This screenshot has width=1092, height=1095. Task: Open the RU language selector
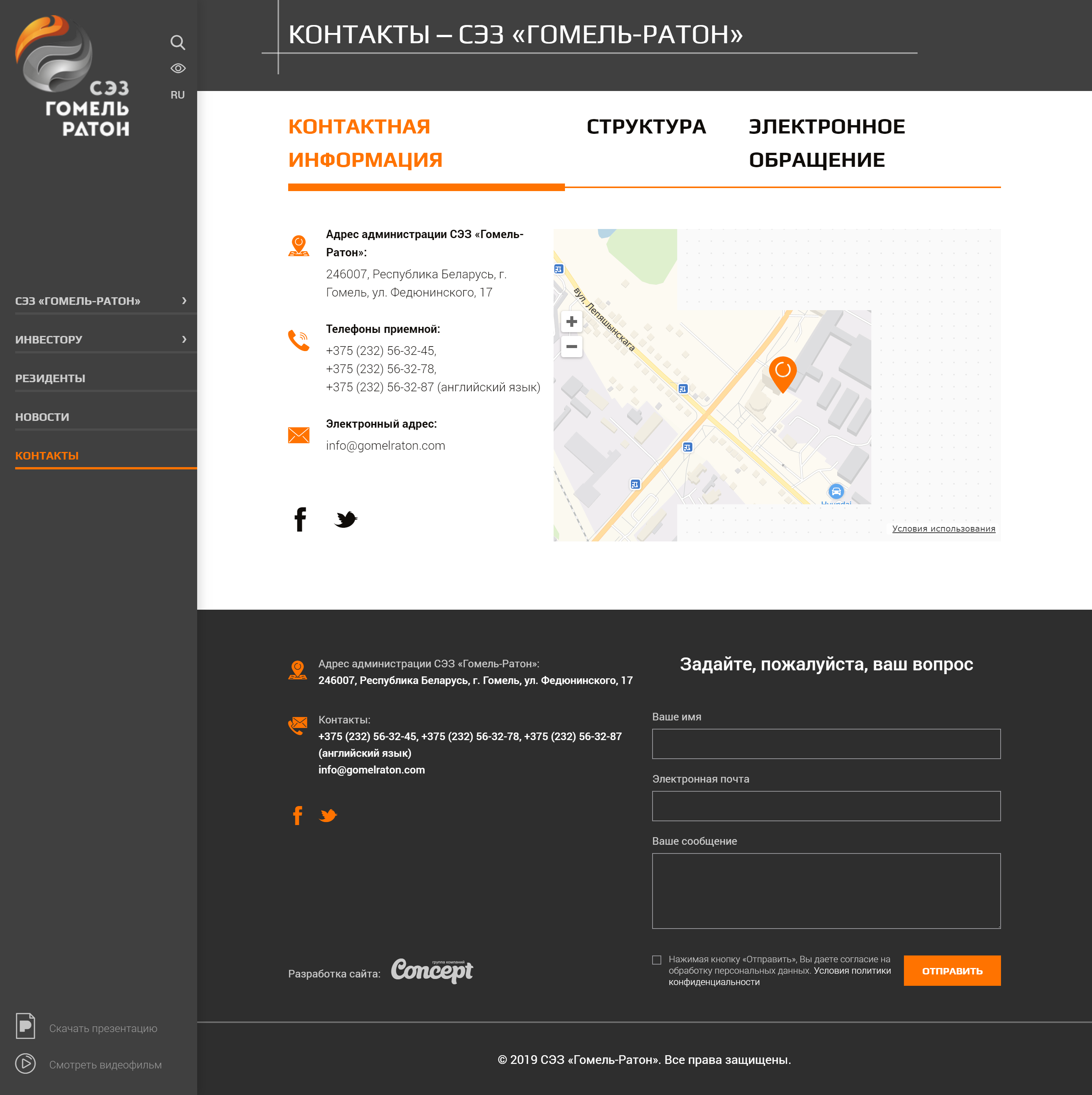(177, 95)
